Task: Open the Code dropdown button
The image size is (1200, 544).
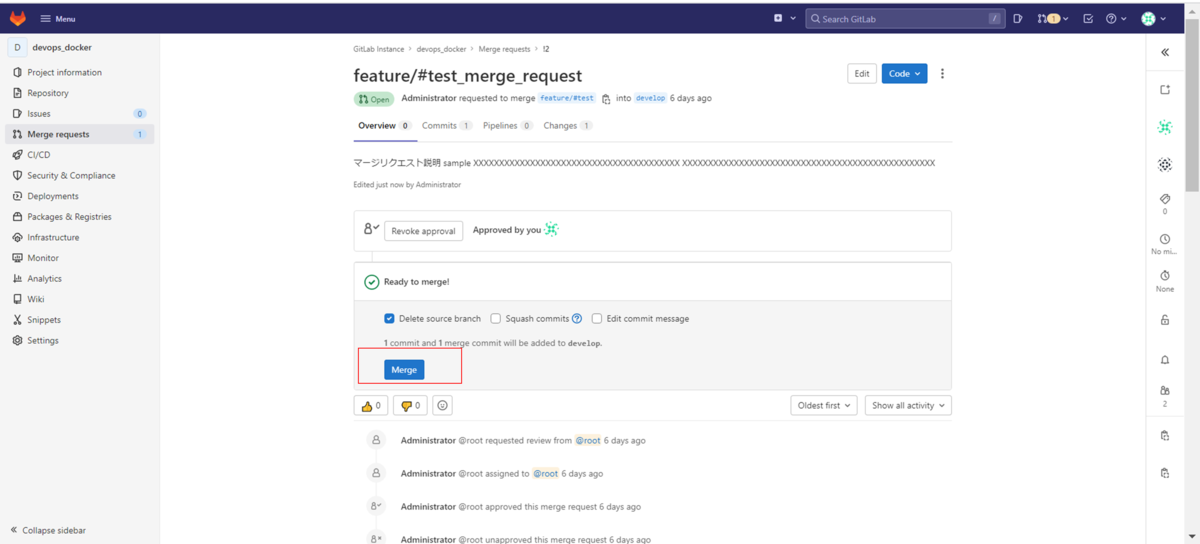Action: [x=904, y=74]
